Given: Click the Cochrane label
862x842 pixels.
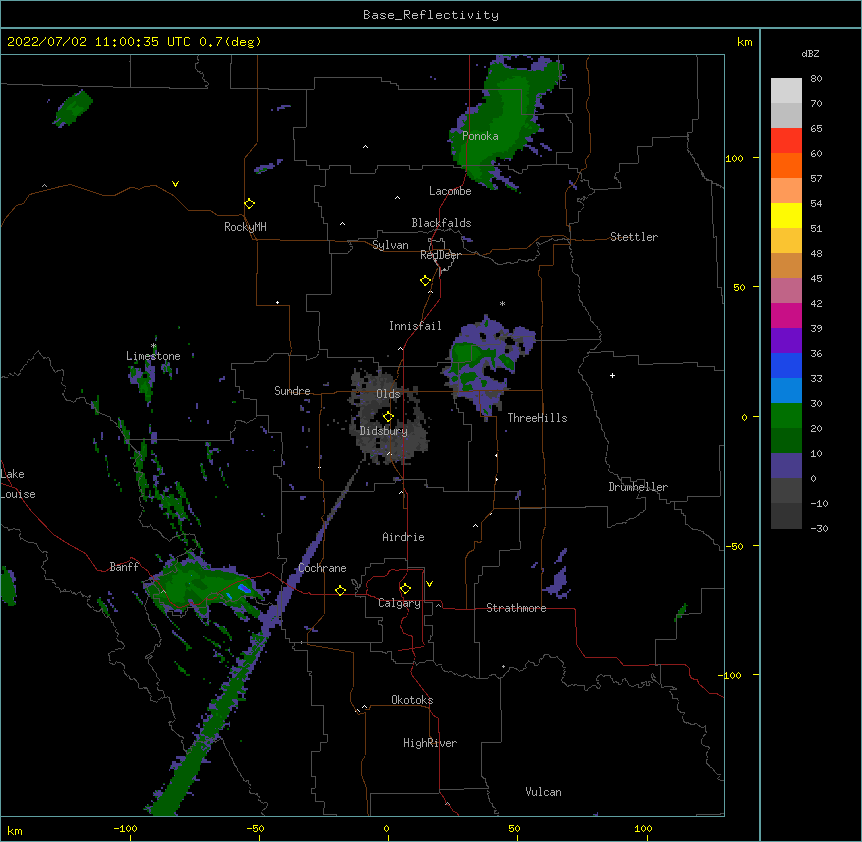Looking at the screenshot, I should [322, 568].
